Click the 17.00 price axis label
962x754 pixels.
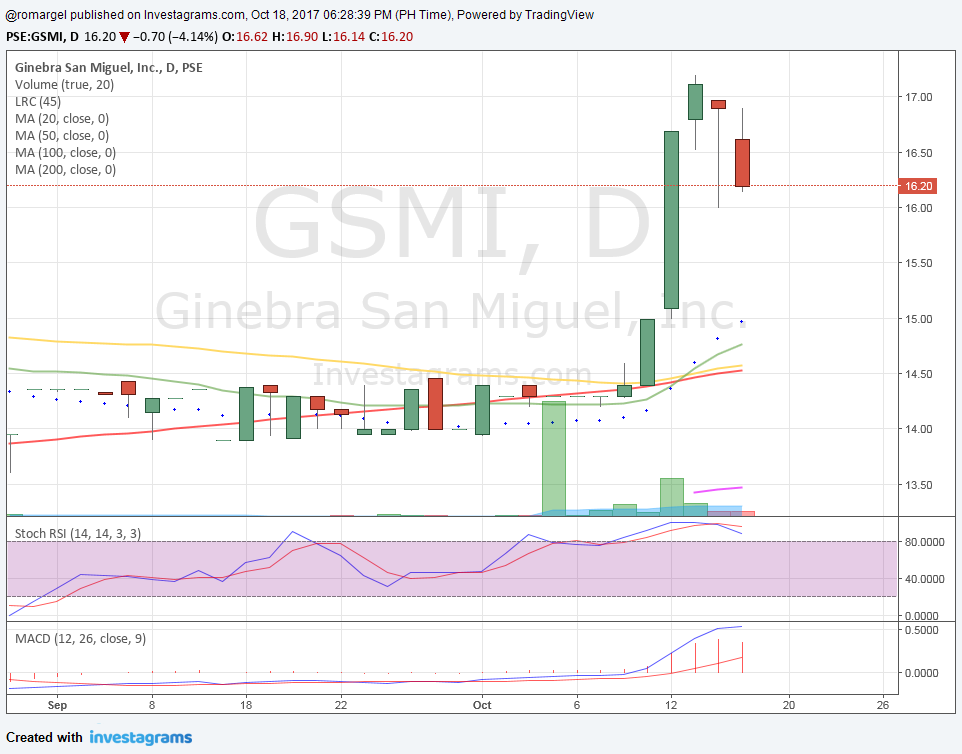coord(918,97)
